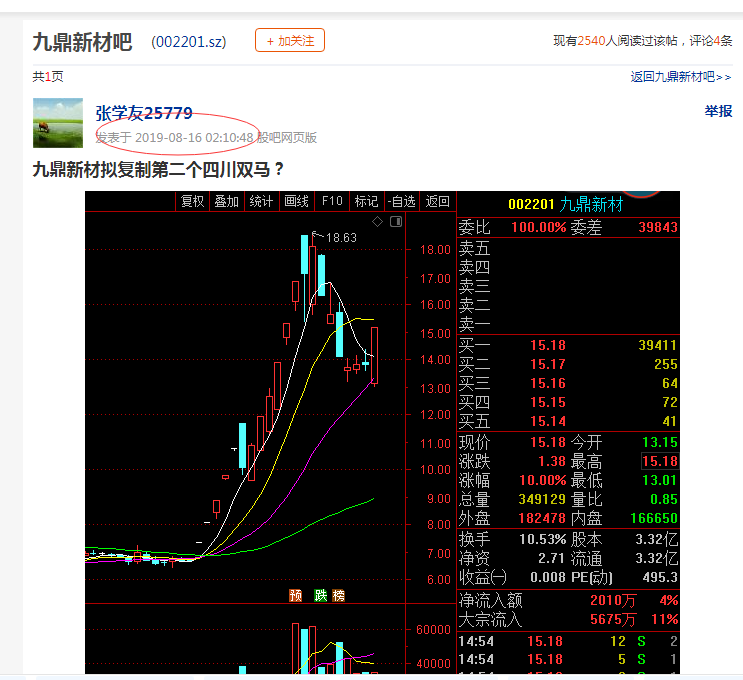Click 最低 value 13.01
This screenshot has width=743, height=680.
[660, 480]
